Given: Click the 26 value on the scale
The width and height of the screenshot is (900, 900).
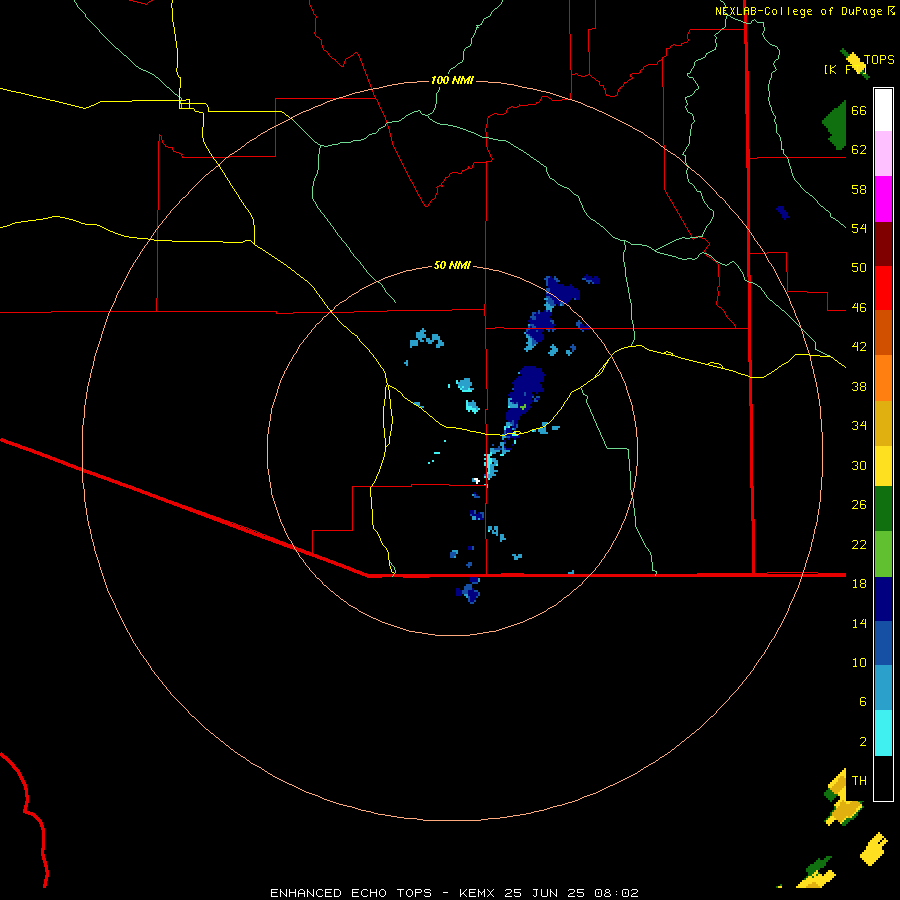Looking at the screenshot, I should click(859, 505).
